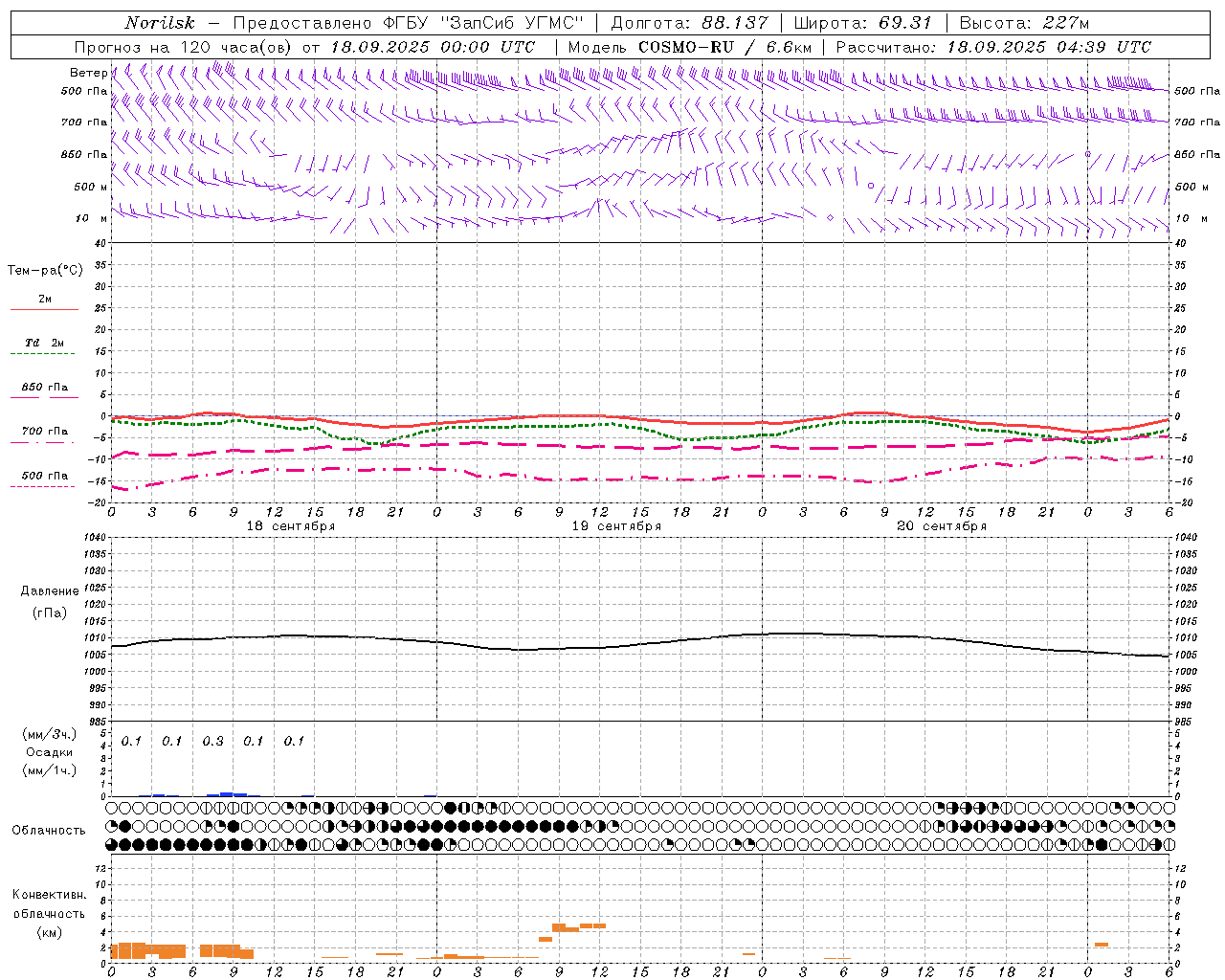Click the 19 сентября date label

coord(616,526)
